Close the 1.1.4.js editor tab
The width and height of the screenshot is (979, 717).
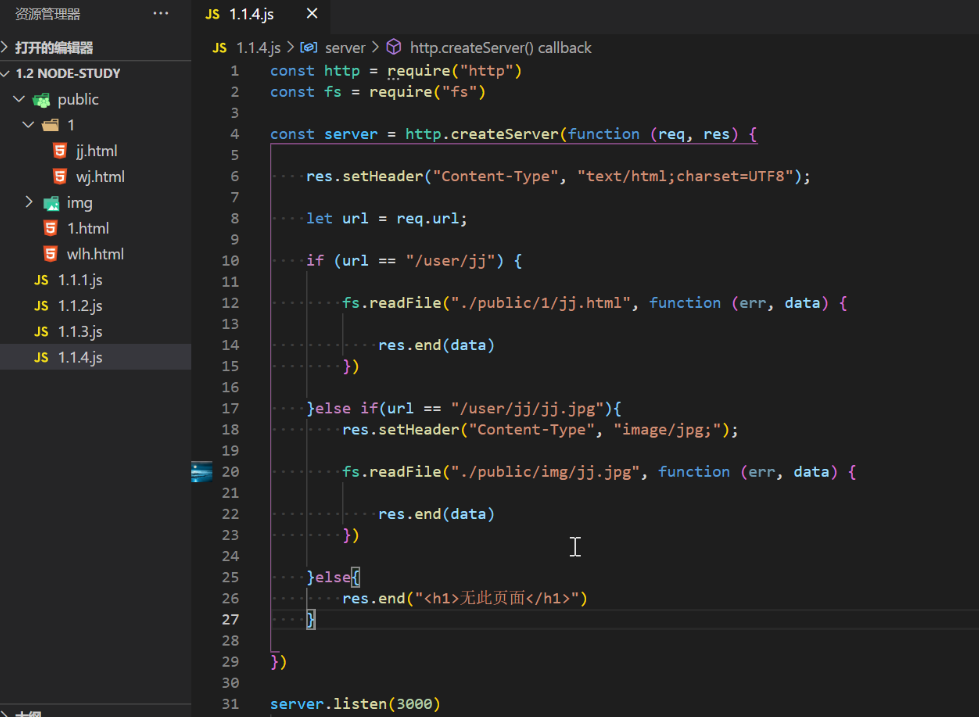click(312, 14)
